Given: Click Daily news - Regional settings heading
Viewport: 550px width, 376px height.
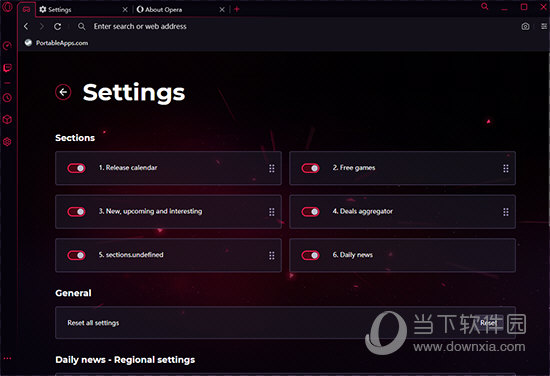Looking at the screenshot, I should pos(125,360).
